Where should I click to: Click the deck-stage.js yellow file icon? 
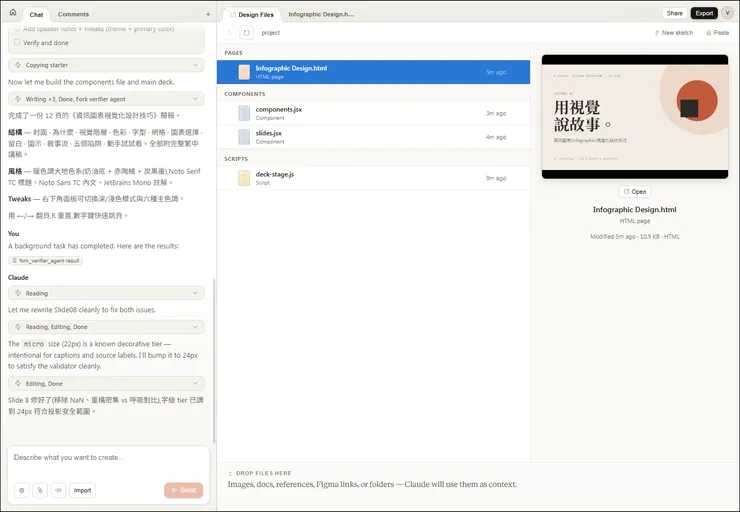tap(244, 178)
